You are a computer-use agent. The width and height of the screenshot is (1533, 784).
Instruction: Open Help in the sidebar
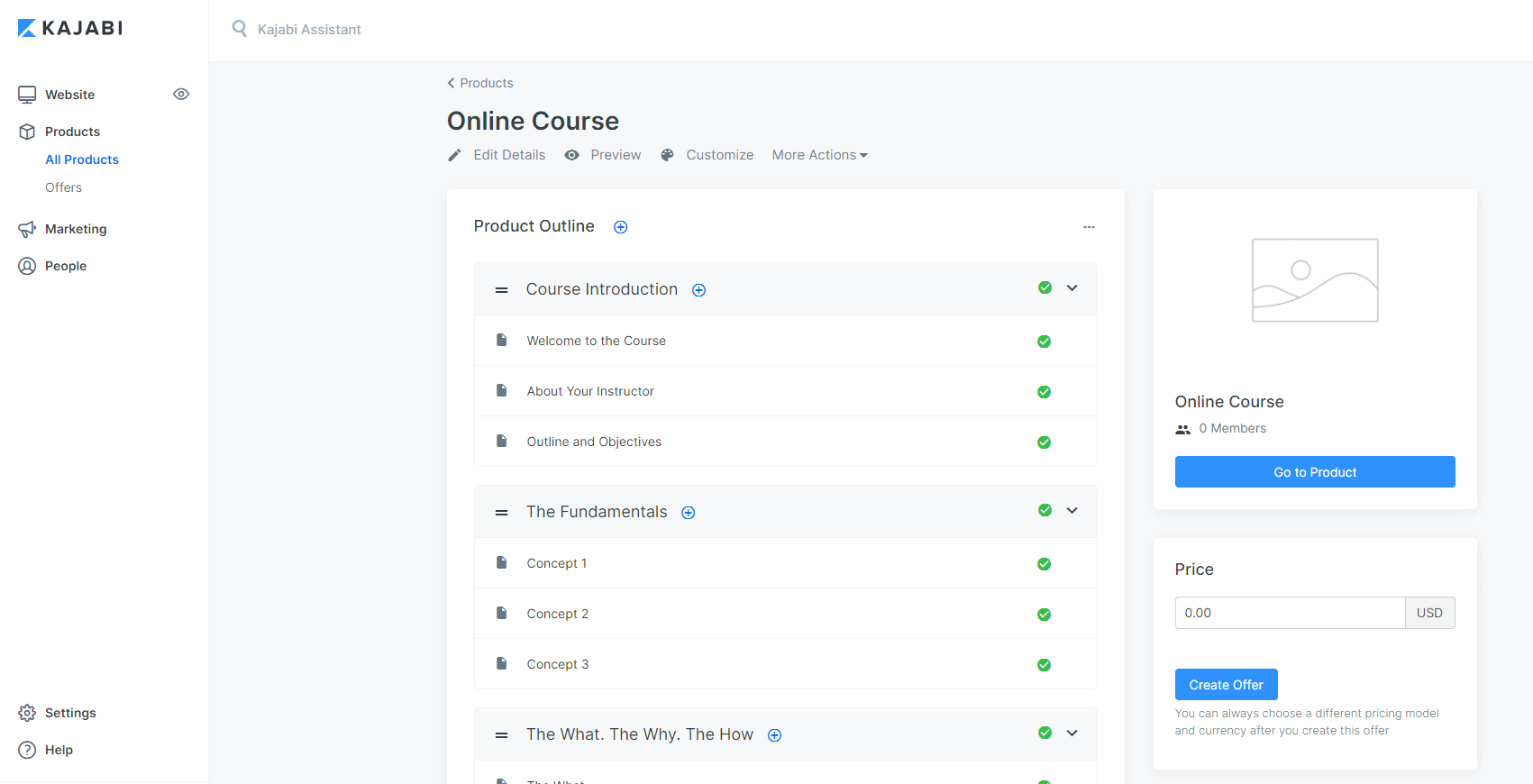[59, 750]
